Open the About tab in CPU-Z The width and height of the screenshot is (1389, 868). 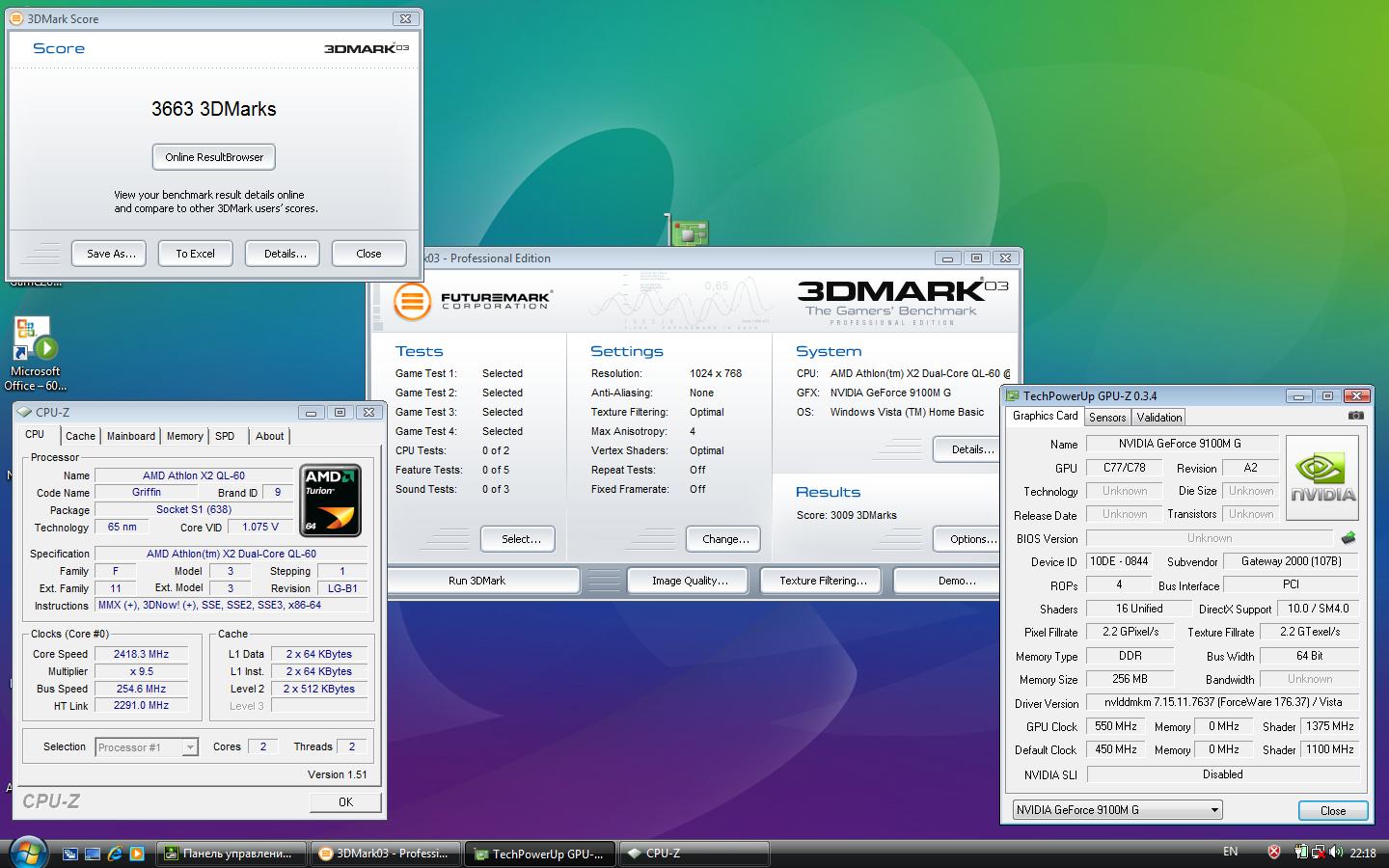click(x=269, y=436)
